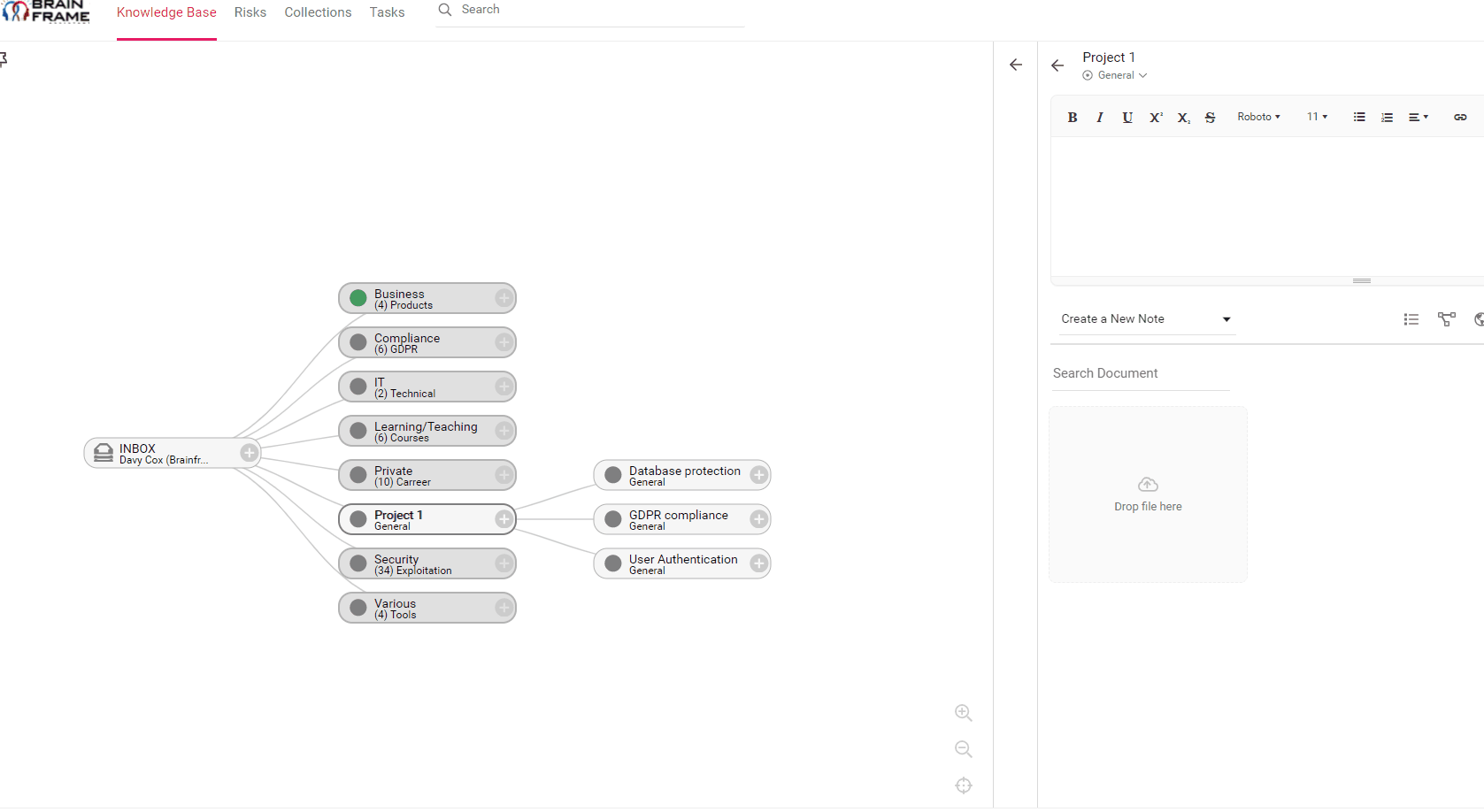Add child to User Authentication node
Viewport: 1484px width, 812px height.
(x=758, y=563)
